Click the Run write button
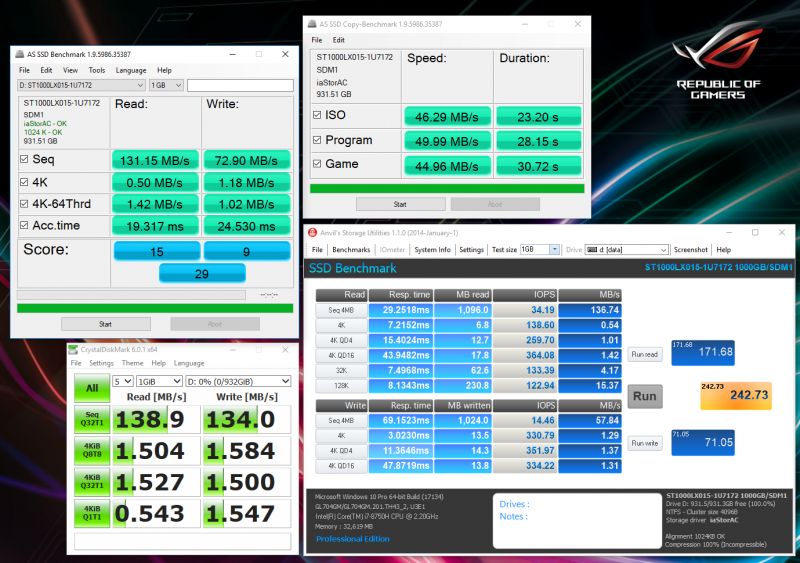The width and height of the screenshot is (800, 563). [645, 443]
